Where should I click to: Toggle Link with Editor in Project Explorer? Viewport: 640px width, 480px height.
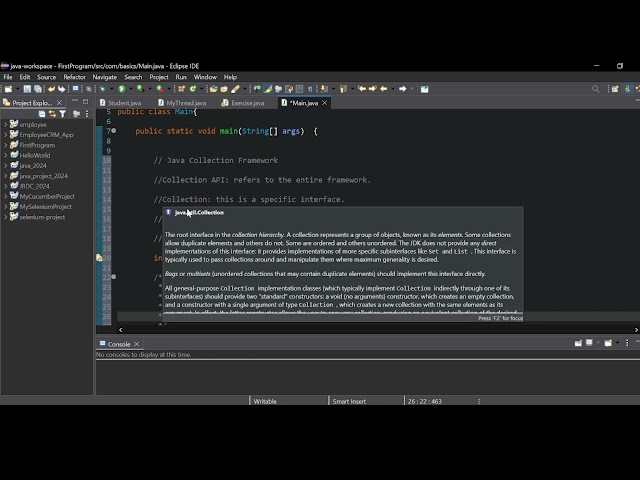(52, 114)
